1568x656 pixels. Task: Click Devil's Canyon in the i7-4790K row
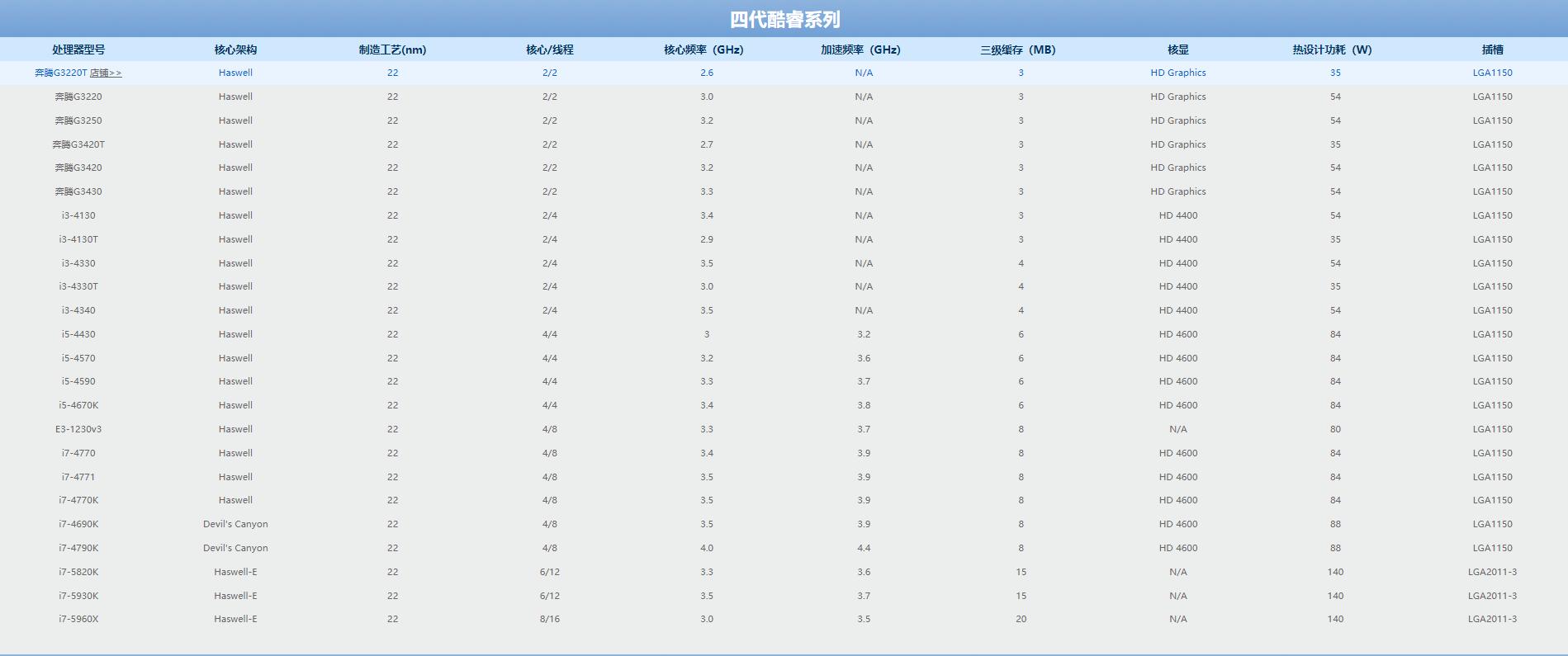click(235, 548)
